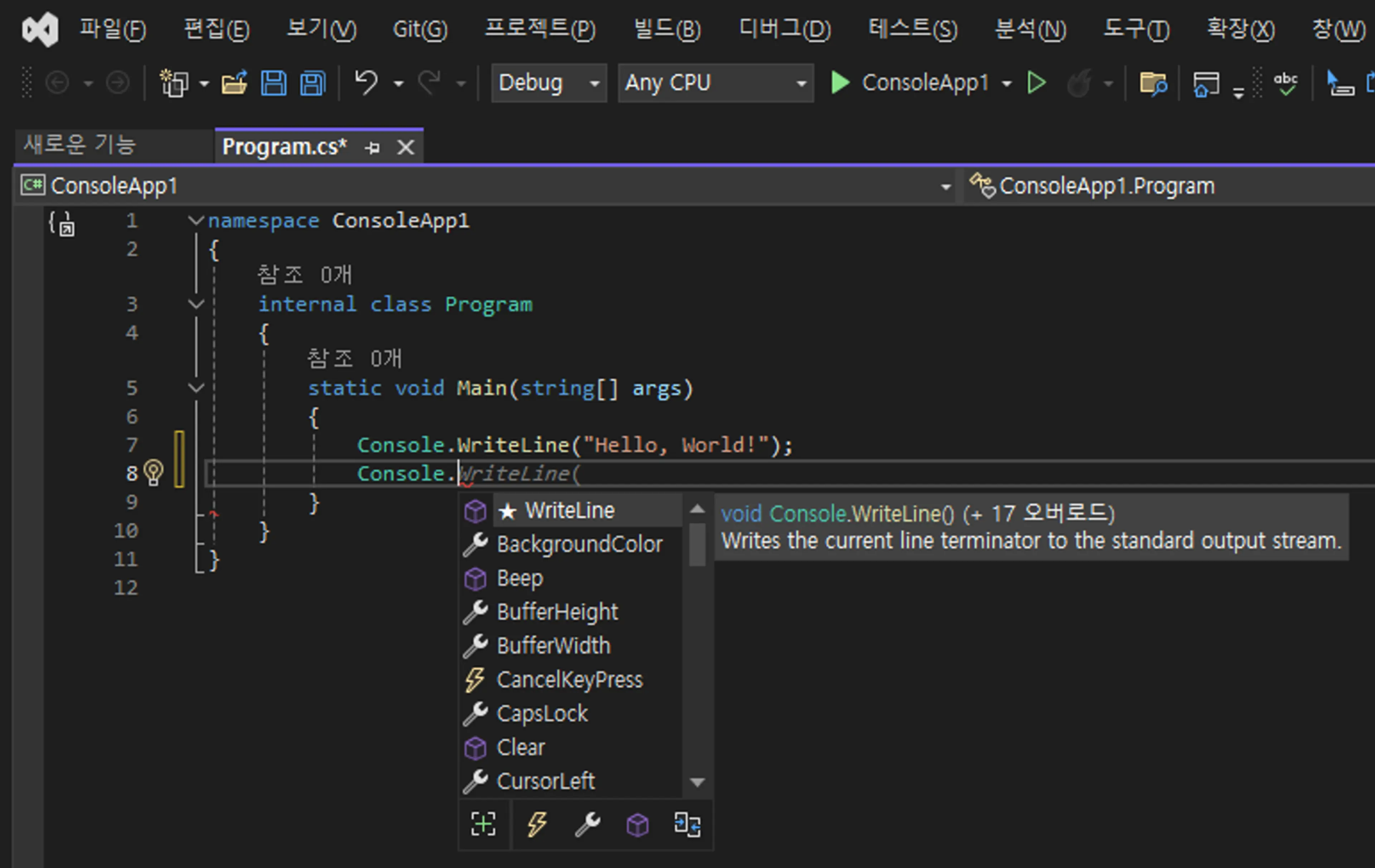The height and width of the screenshot is (868, 1375).
Task: Open the Debug configuration dropdown
Action: 549,83
